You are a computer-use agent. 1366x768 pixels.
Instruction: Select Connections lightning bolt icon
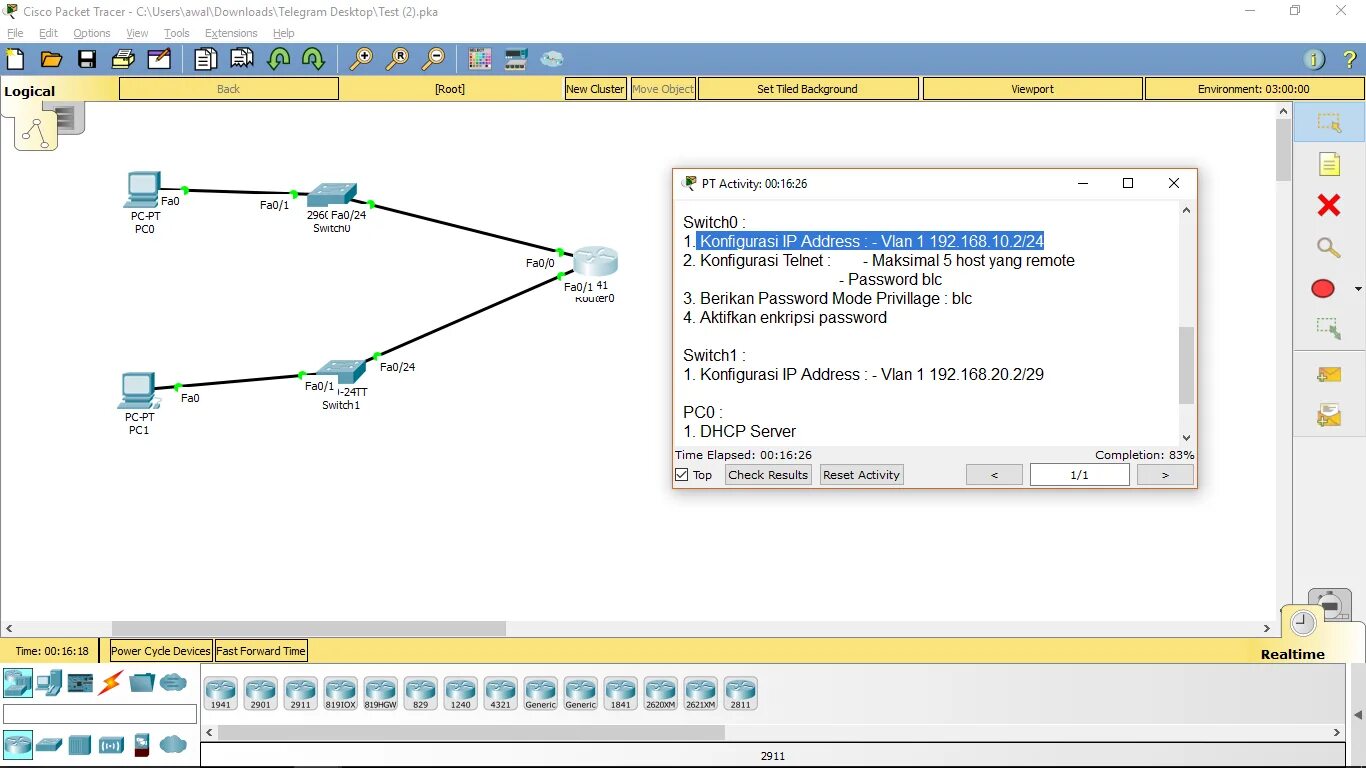pyautogui.click(x=111, y=683)
